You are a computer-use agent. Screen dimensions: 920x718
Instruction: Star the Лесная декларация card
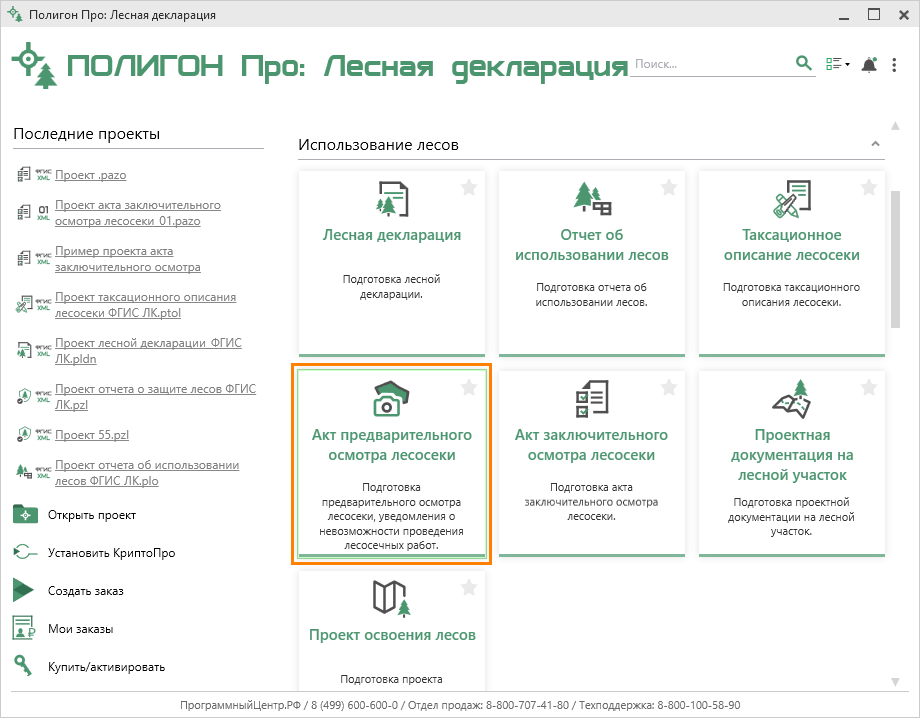click(x=469, y=188)
